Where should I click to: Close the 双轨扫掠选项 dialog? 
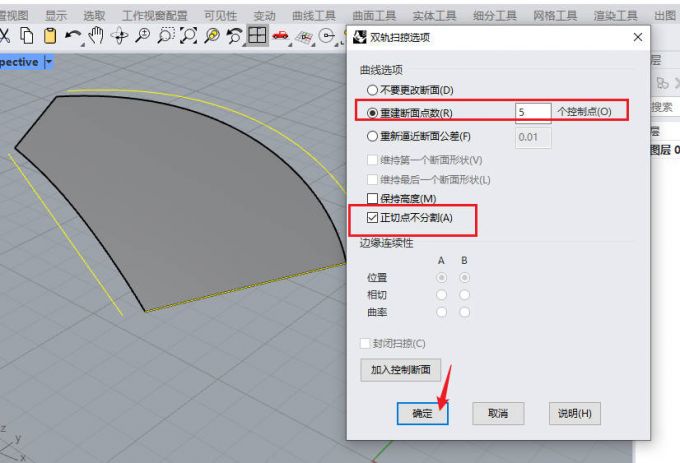pyautogui.click(x=638, y=37)
